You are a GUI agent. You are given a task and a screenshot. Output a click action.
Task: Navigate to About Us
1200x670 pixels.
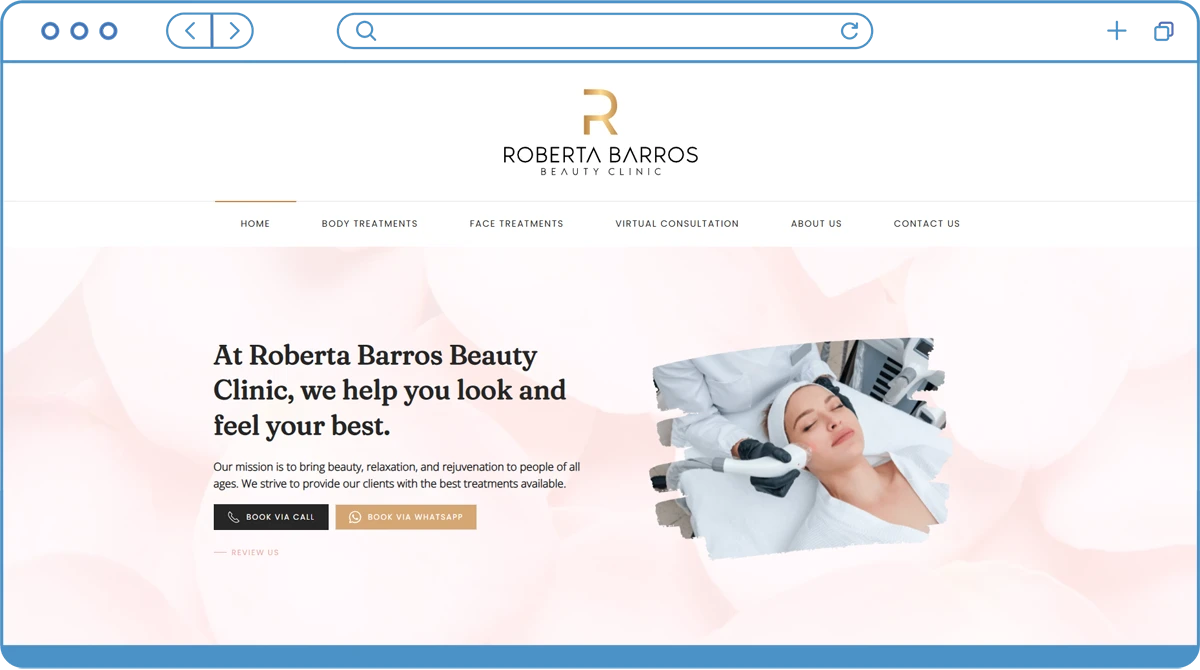point(816,224)
